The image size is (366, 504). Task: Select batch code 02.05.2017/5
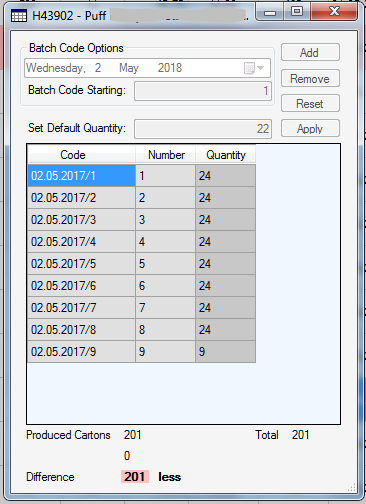(x=81, y=263)
